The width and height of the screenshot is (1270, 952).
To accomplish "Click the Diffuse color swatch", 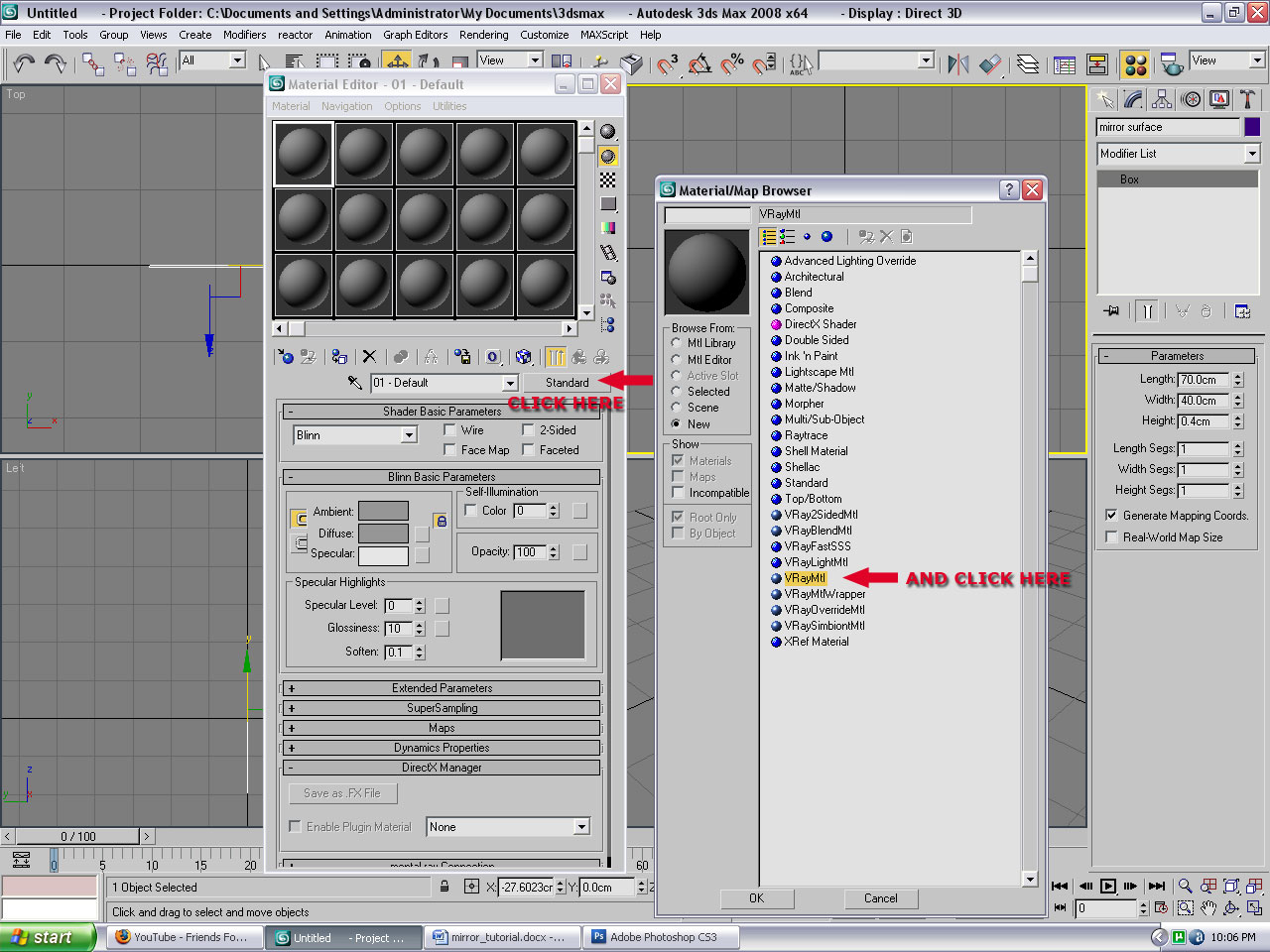I will pyautogui.click(x=383, y=534).
